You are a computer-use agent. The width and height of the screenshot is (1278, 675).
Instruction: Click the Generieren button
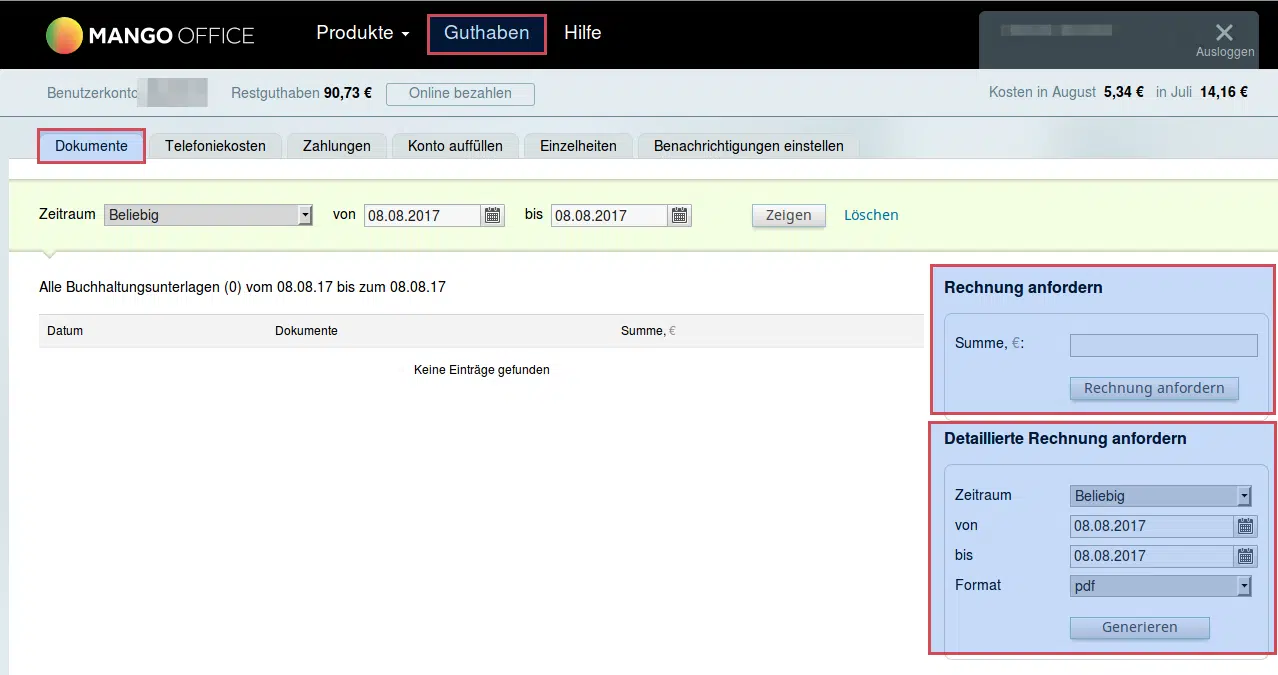point(1140,627)
